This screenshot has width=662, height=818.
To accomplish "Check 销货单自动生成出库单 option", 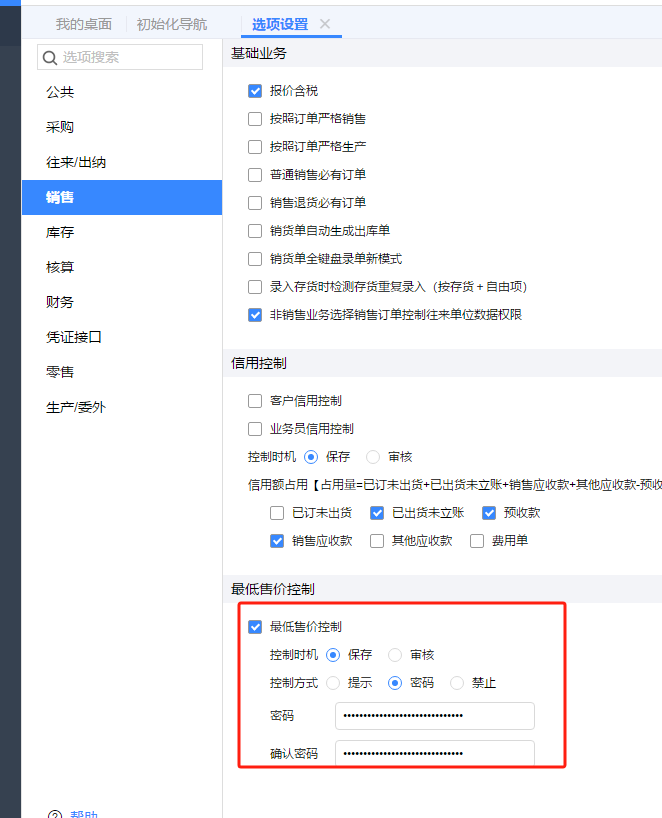I will (255, 231).
